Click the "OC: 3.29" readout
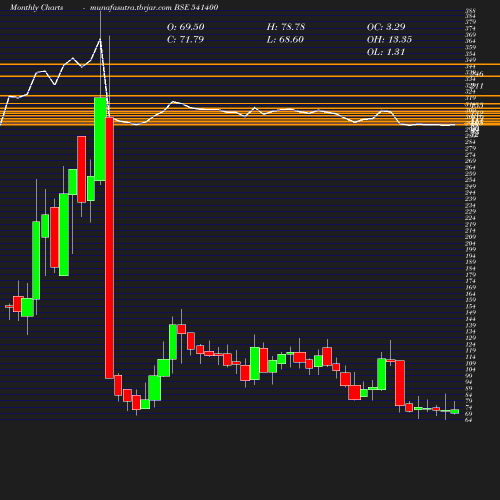 (x=386, y=27)
